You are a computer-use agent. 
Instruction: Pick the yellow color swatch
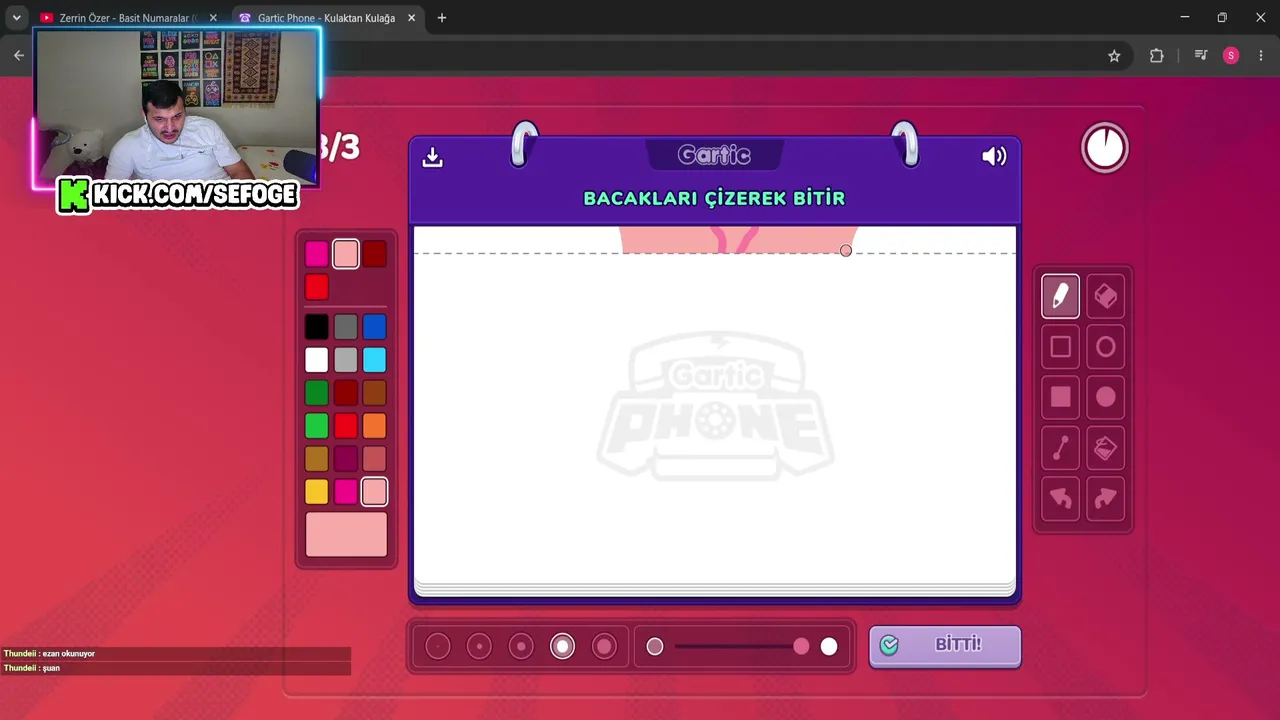point(316,491)
